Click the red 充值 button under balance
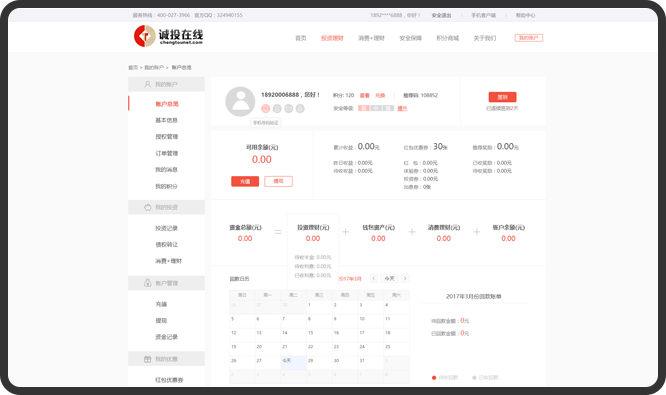 245,181
